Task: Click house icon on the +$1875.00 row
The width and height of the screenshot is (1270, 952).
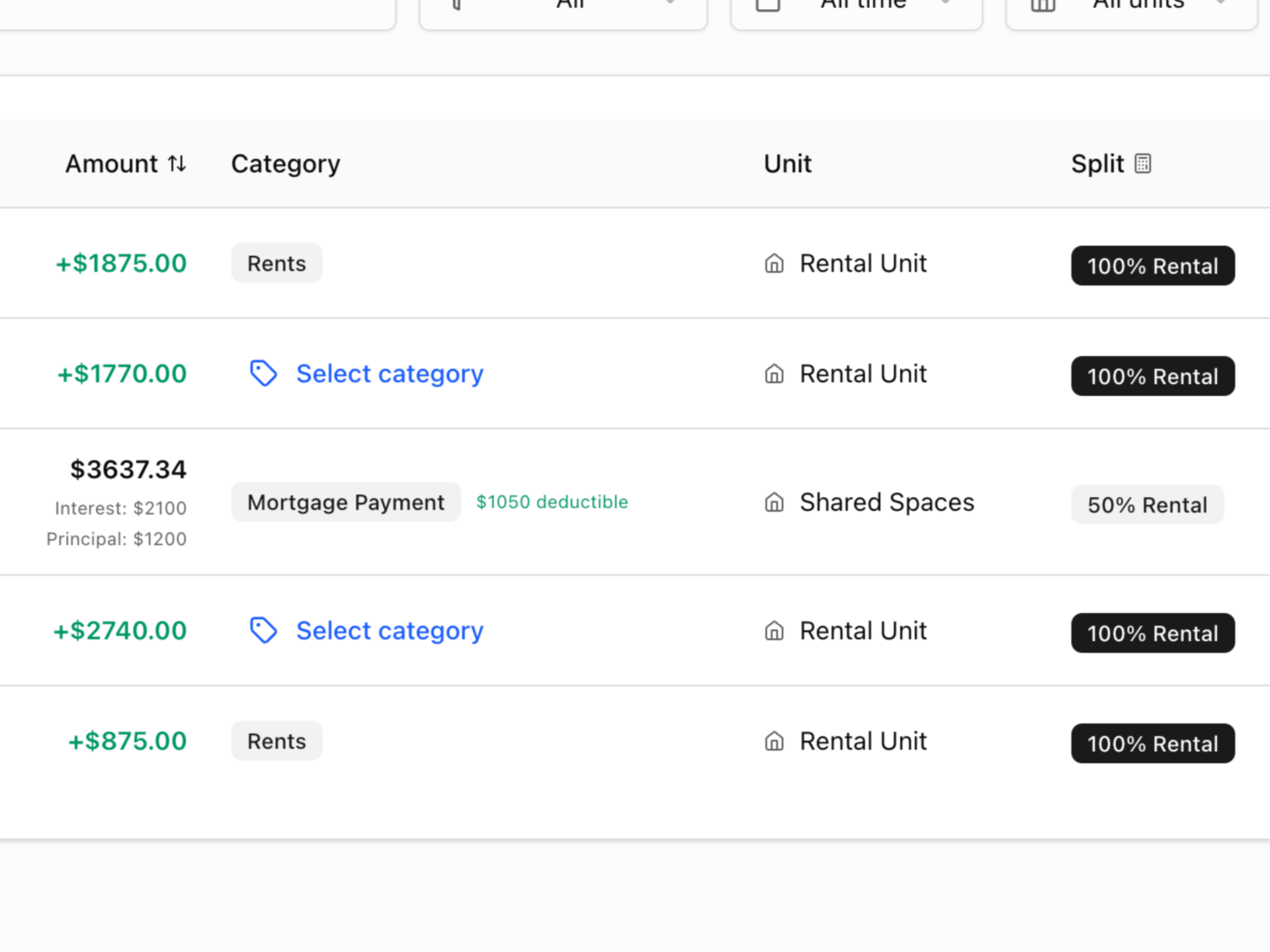Action: [774, 264]
